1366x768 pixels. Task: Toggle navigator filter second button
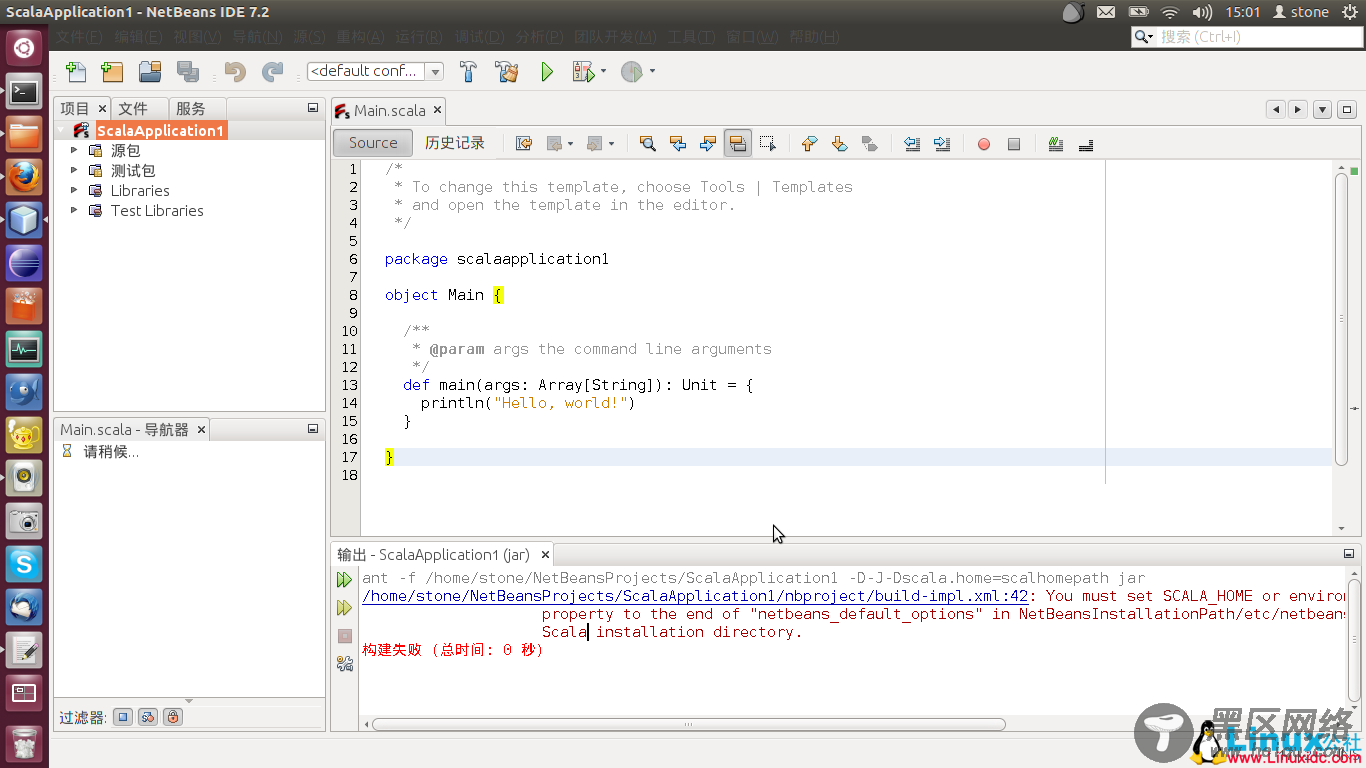148,717
